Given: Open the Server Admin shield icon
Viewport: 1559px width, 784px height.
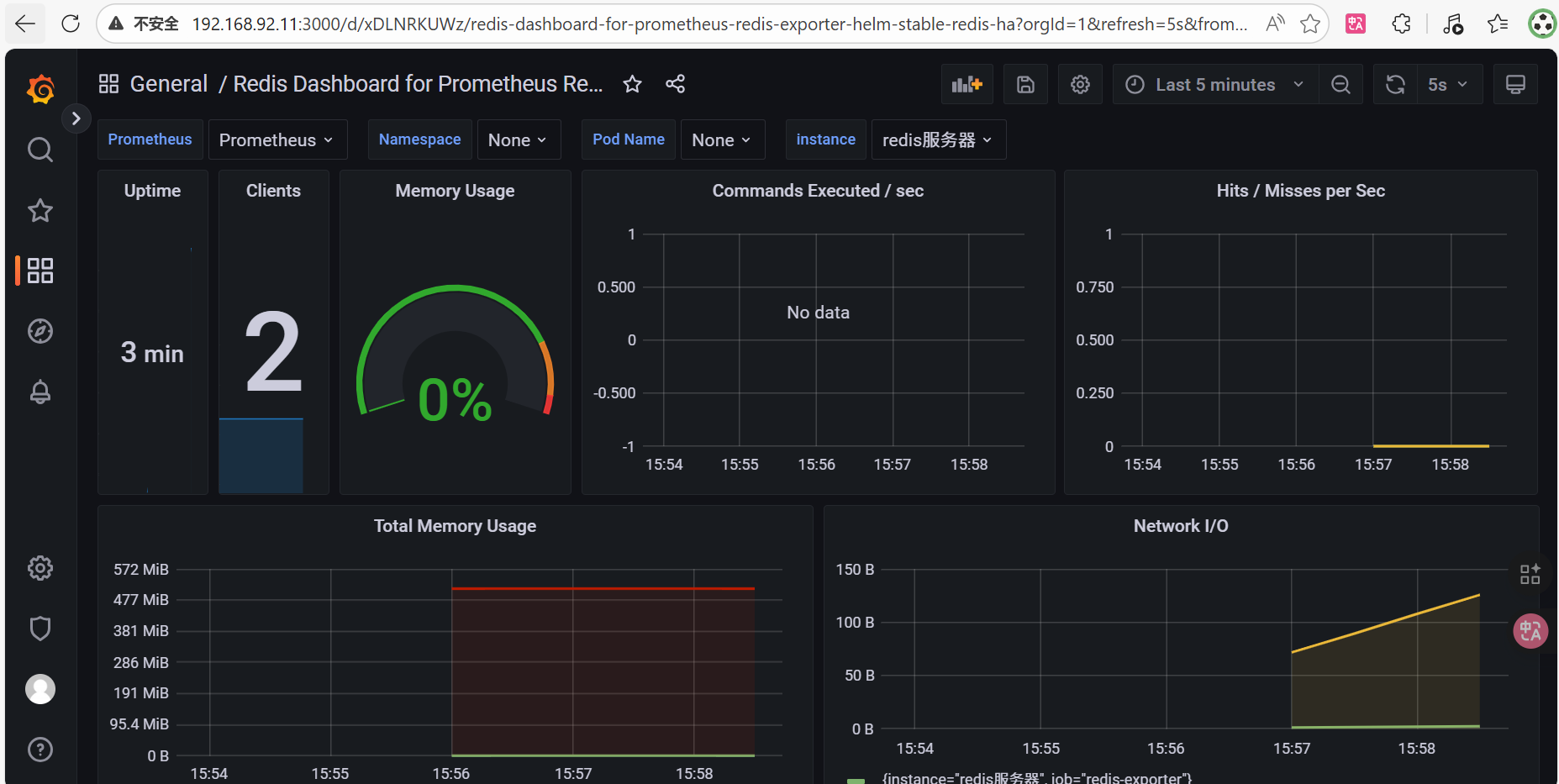Looking at the screenshot, I should pyautogui.click(x=40, y=629).
